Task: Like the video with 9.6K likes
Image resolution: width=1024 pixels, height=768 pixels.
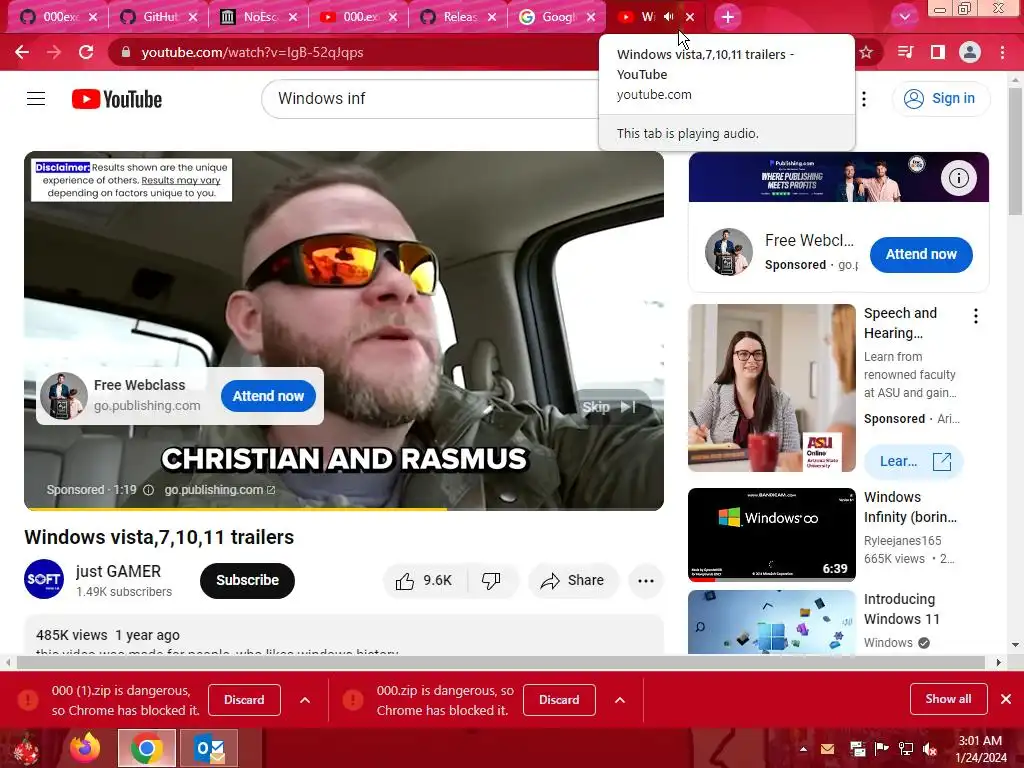Action: tap(424, 581)
